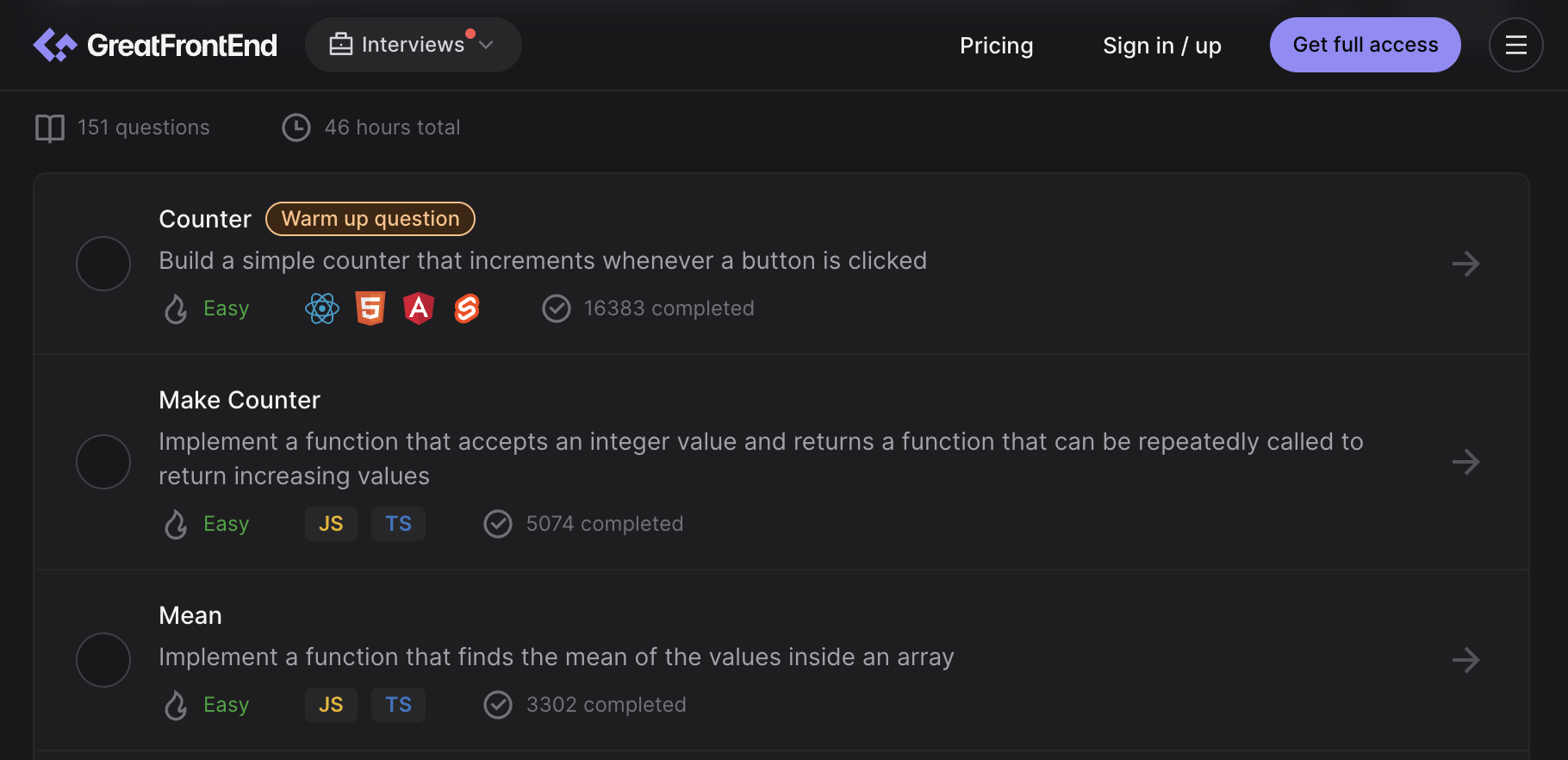Image resolution: width=1568 pixels, height=760 pixels.
Task: Click the book icon beside 151 questions
Action: (48, 127)
